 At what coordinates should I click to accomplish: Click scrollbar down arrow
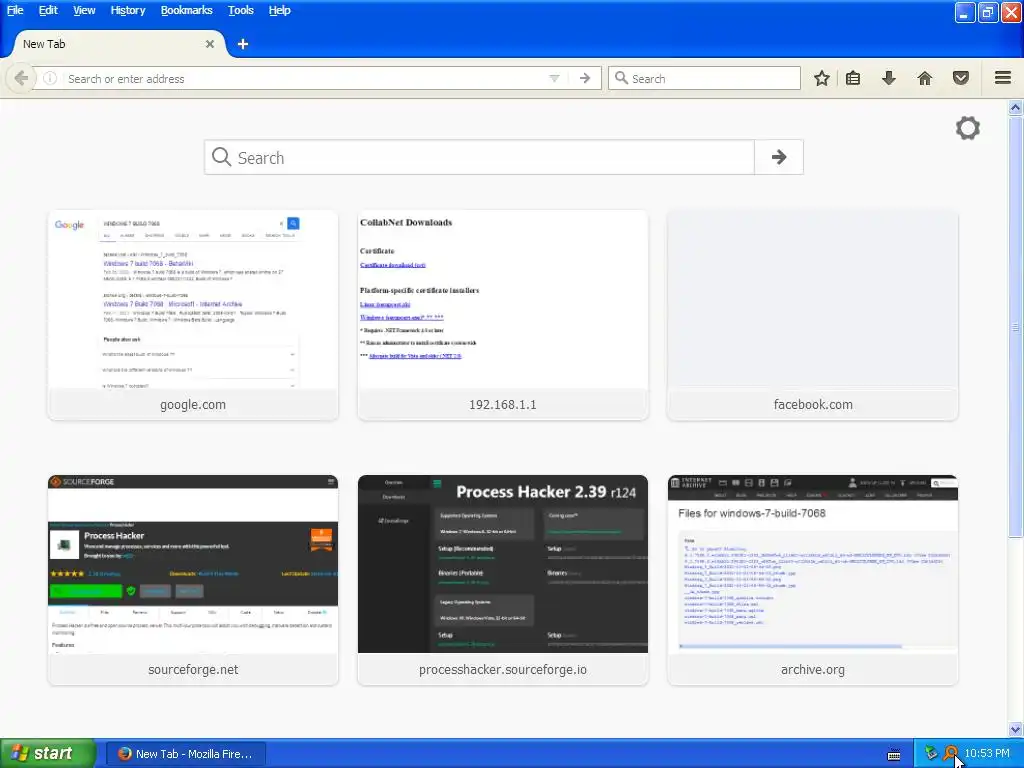[1016, 729]
